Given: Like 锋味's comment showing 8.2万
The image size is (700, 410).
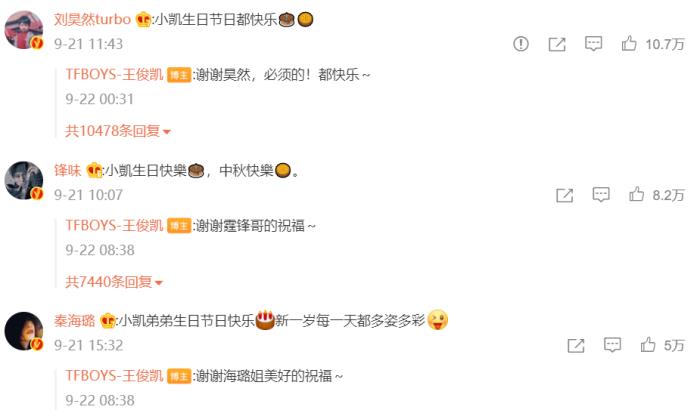Looking at the screenshot, I should click(637, 194).
